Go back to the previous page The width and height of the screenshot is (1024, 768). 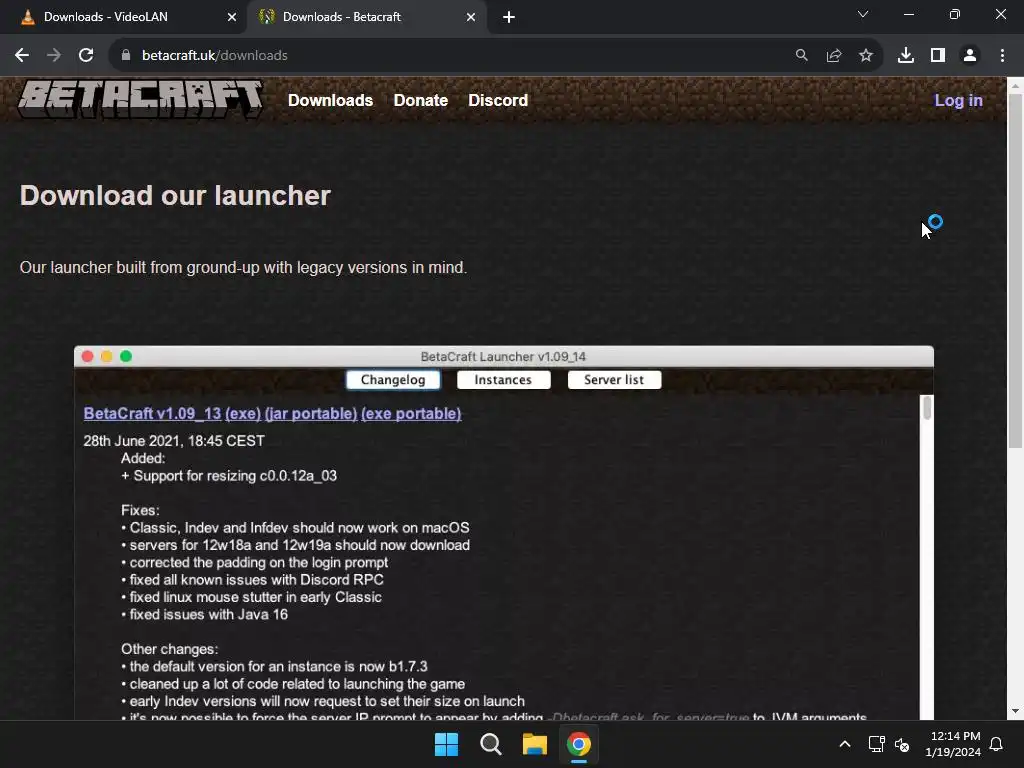(x=22, y=56)
